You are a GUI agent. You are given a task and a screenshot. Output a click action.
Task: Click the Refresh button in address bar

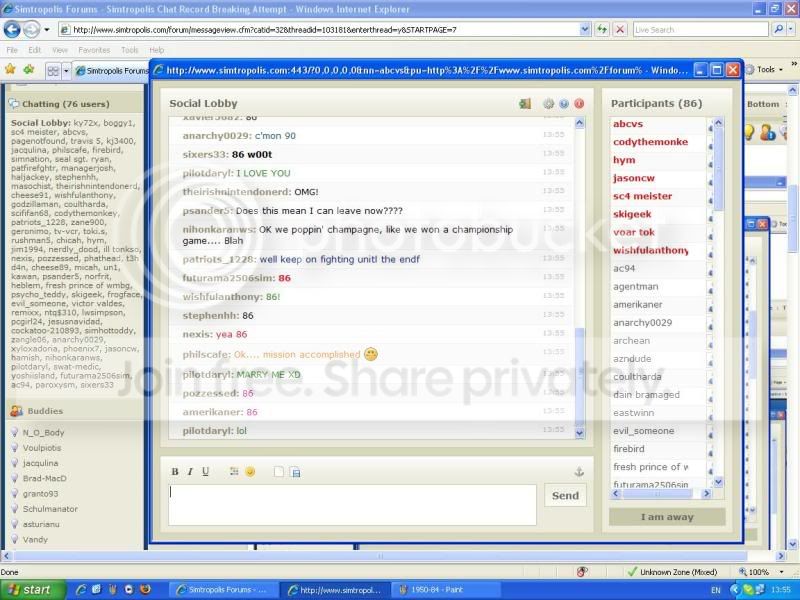click(603, 30)
